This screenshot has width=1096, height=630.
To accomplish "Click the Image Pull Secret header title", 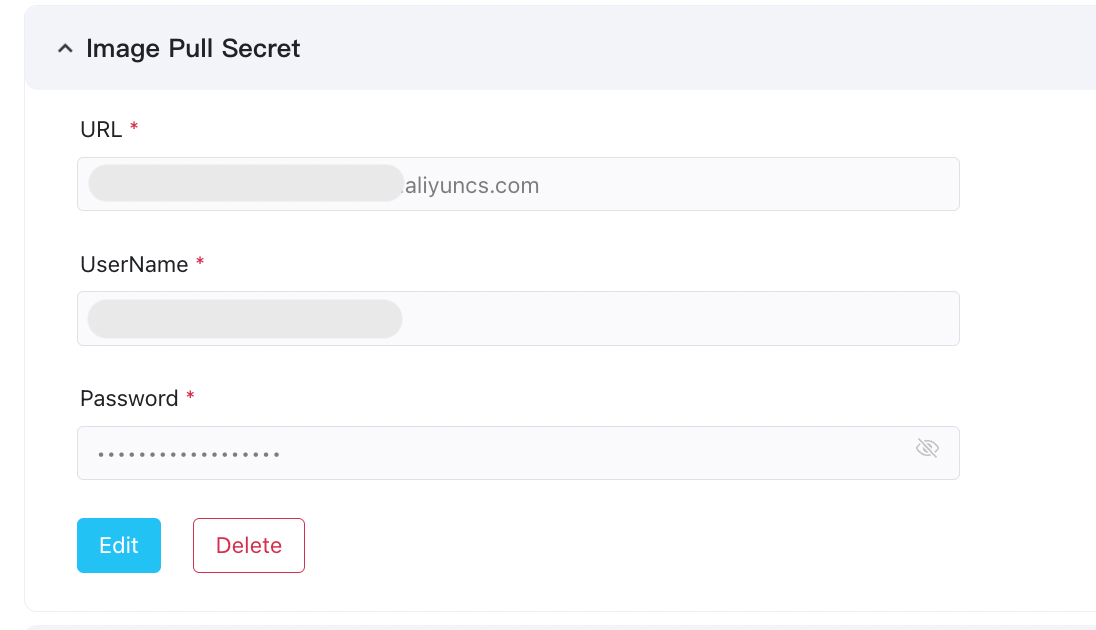I will click(x=193, y=49).
